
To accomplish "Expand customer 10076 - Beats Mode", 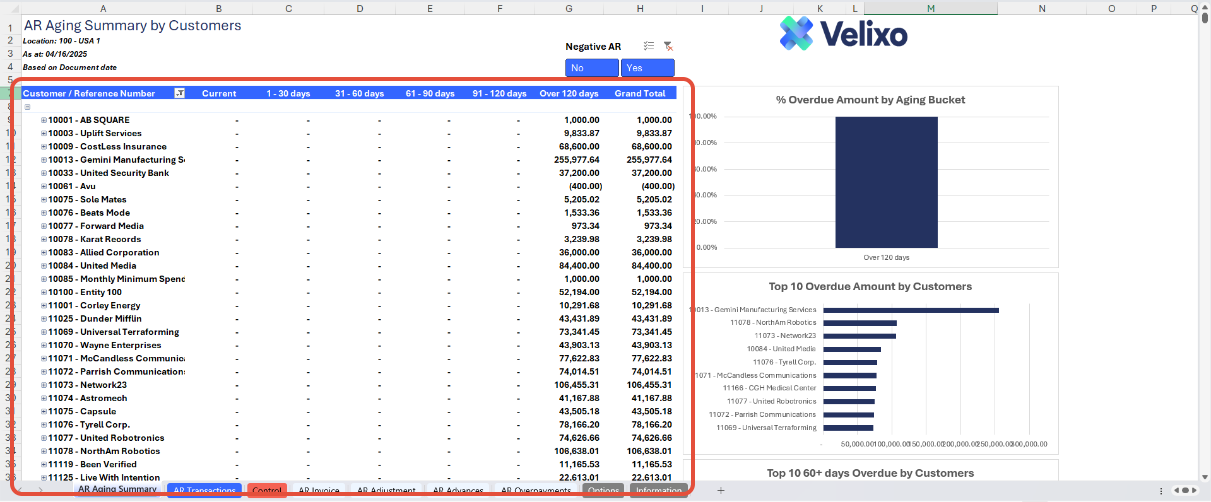I will click(44, 213).
